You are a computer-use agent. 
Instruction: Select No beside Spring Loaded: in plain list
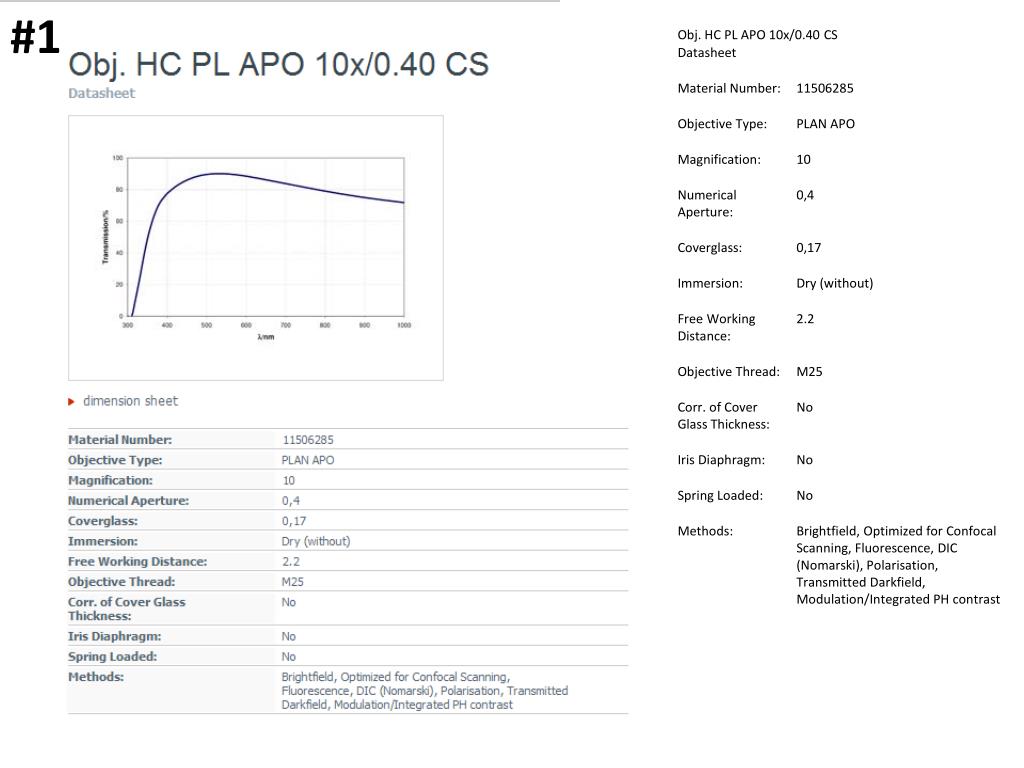click(805, 496)
